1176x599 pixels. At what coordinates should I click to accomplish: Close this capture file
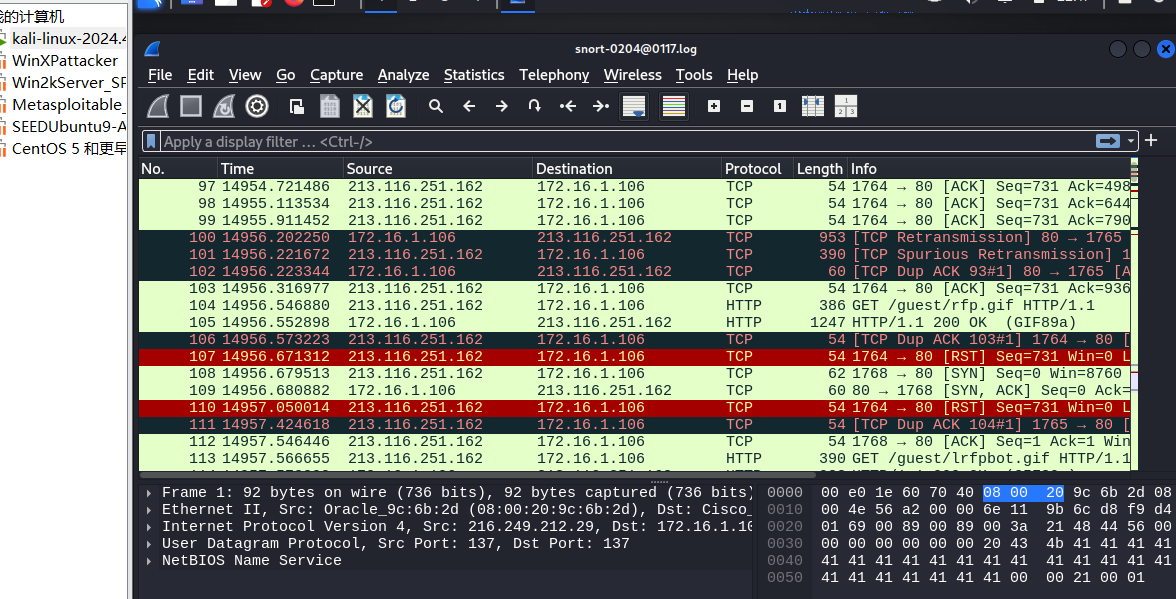363,106
